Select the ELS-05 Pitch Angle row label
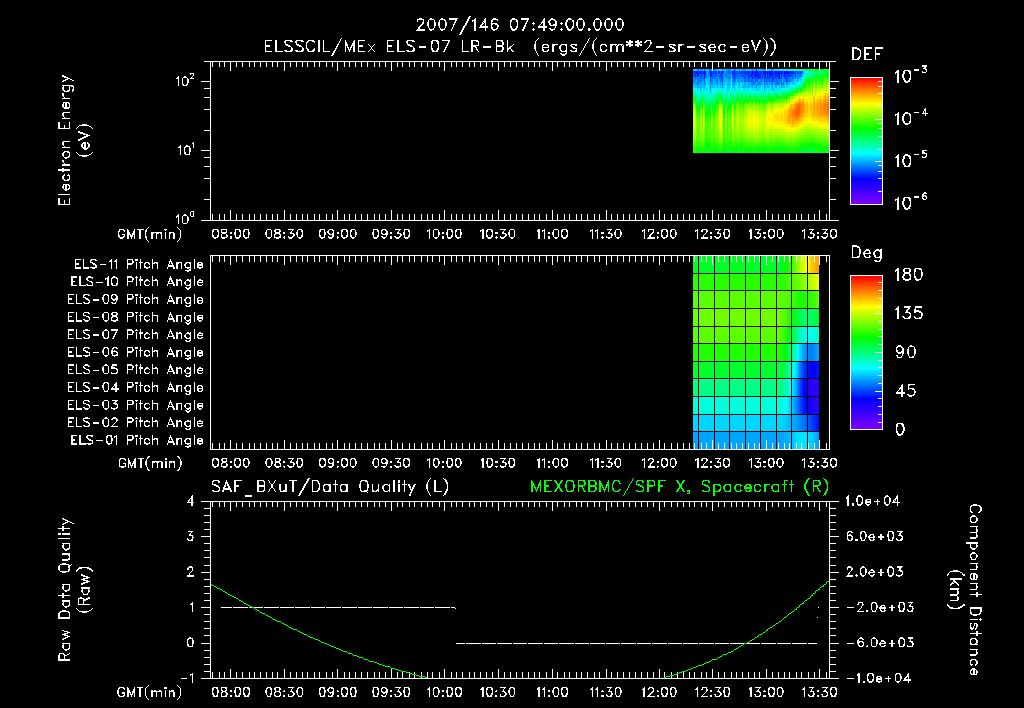Image resolution: width=1024 pixels, height=708 pixels. [x=135, y=370]
